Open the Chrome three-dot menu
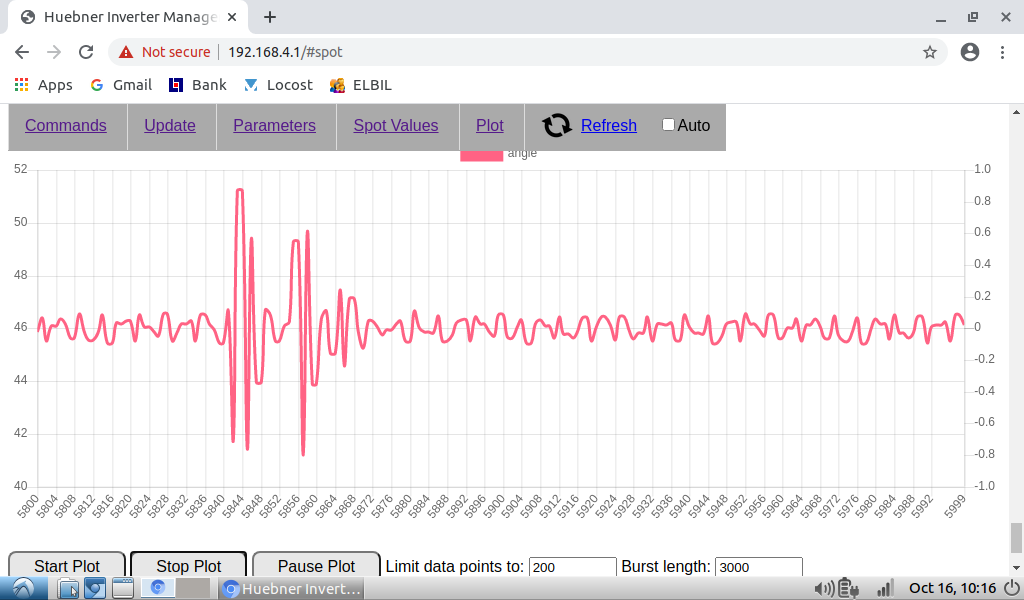Screen dimensions: 1024x600 [1003, 52]
